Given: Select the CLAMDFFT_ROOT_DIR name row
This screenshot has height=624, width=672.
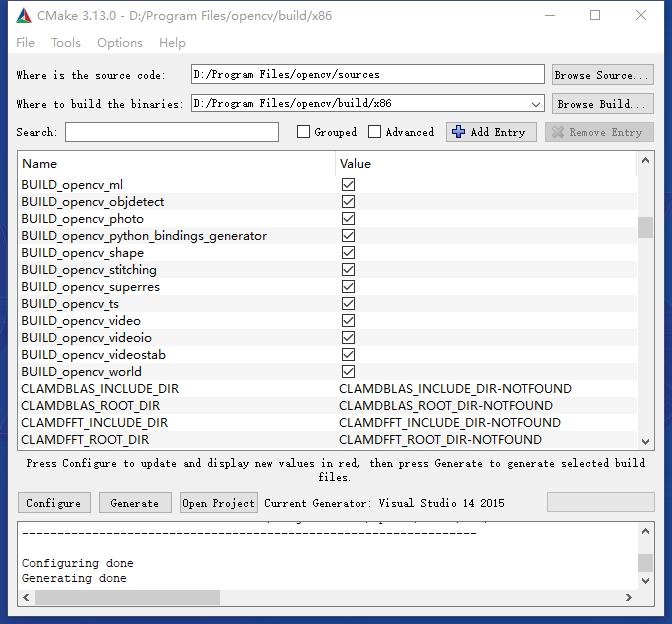Looking at the screenshot, I should pos(85,440).
